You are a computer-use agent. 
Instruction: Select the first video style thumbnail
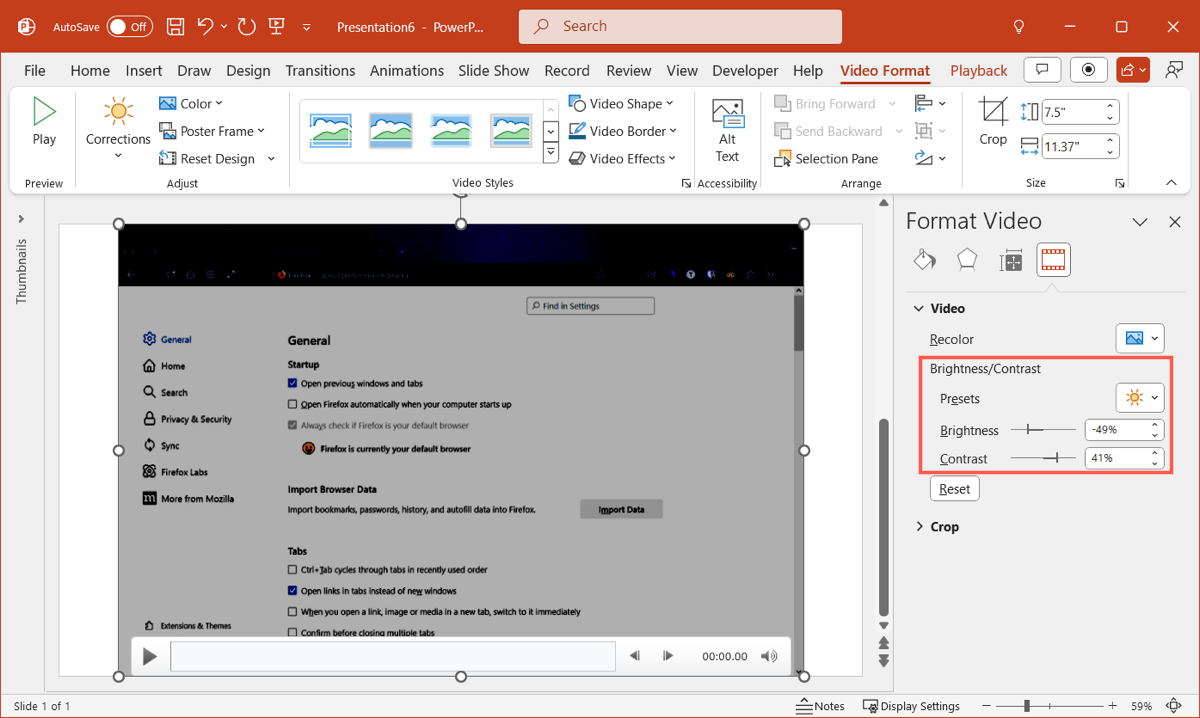(x=331, y=130)
